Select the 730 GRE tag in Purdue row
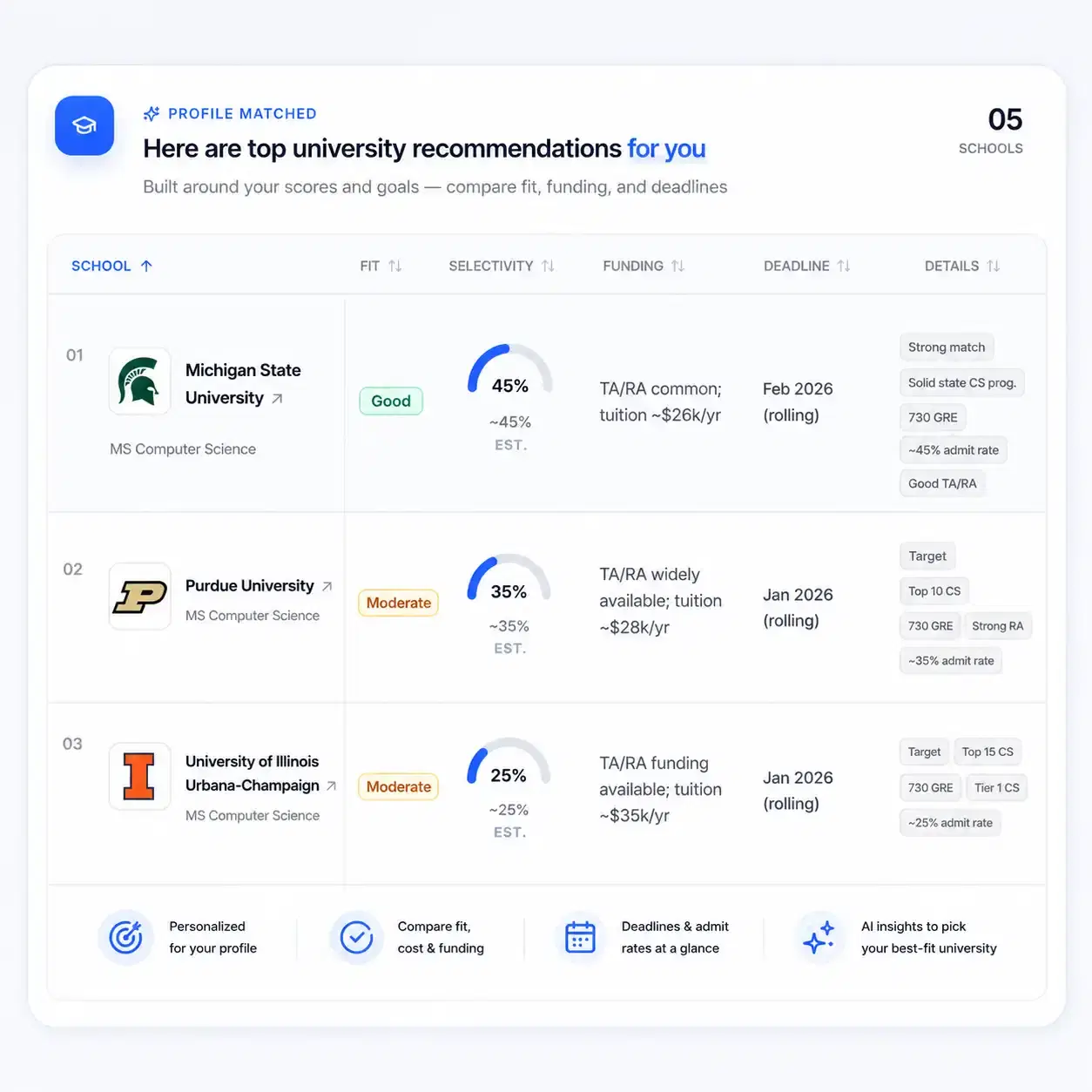This screenshot has height=1092, width=1092. (x=930, y=626)
